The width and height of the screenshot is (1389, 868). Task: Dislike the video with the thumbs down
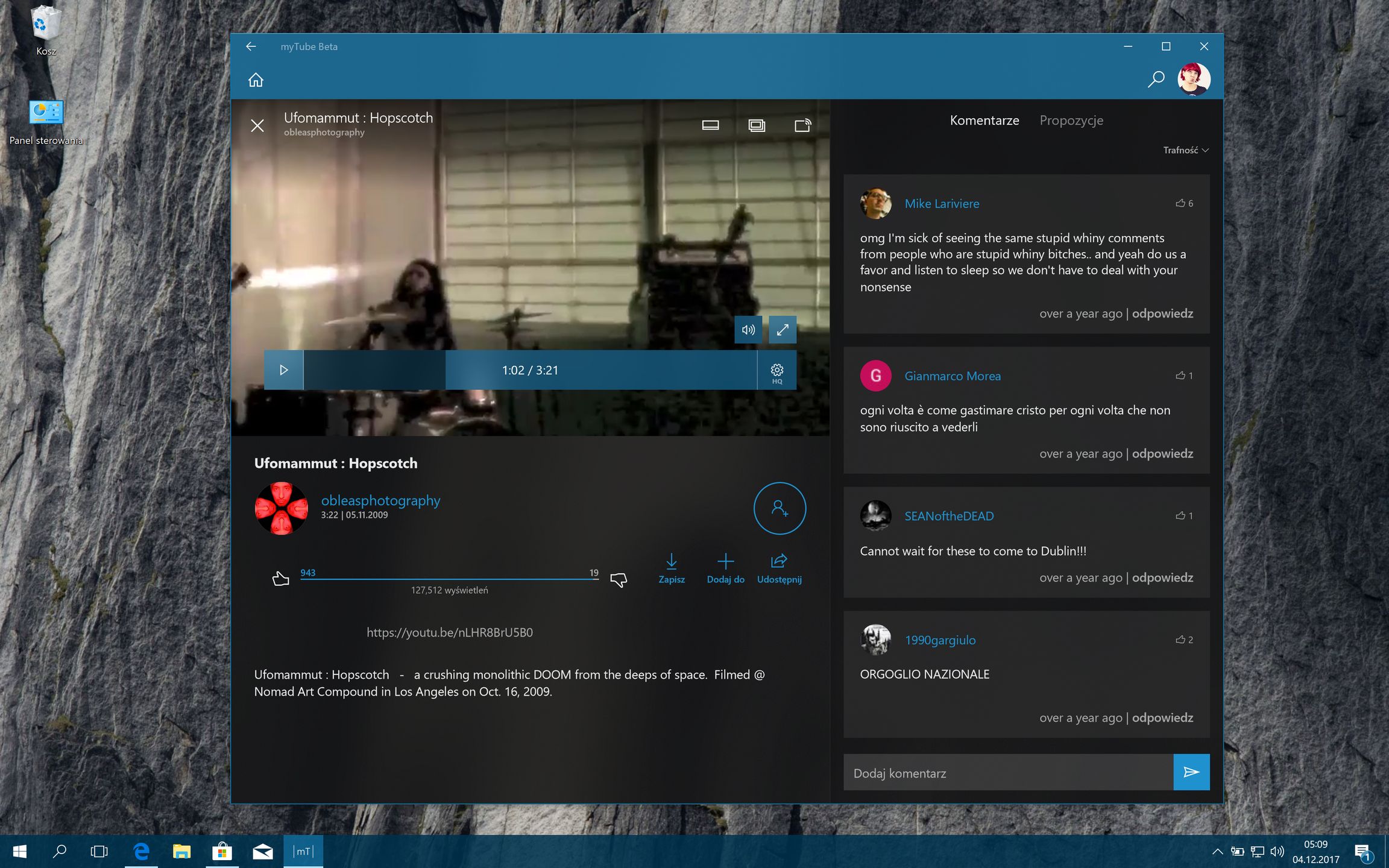point(619,579)
